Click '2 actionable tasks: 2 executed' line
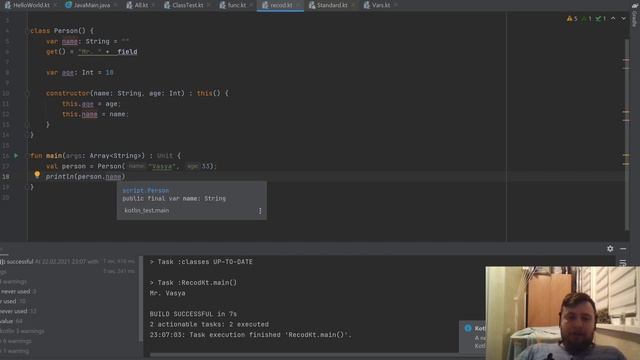This screenshot has height=360, width=640. coord(209,324)
